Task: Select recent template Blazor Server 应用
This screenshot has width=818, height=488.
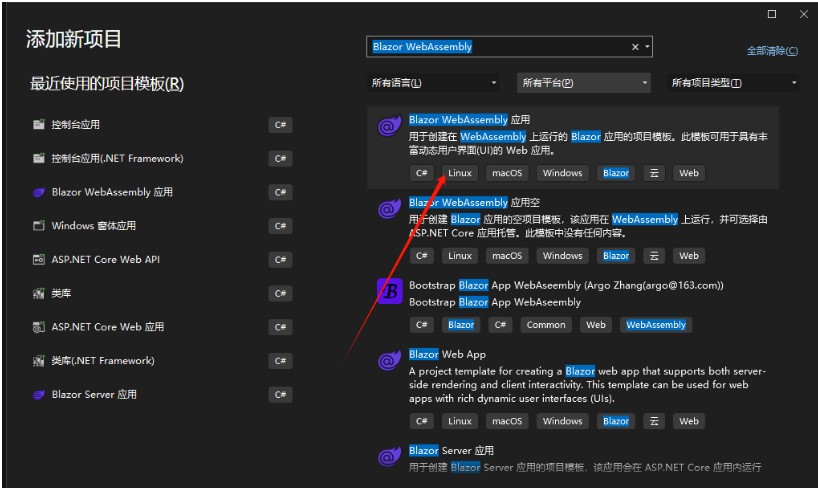Action: pos(94,395)
